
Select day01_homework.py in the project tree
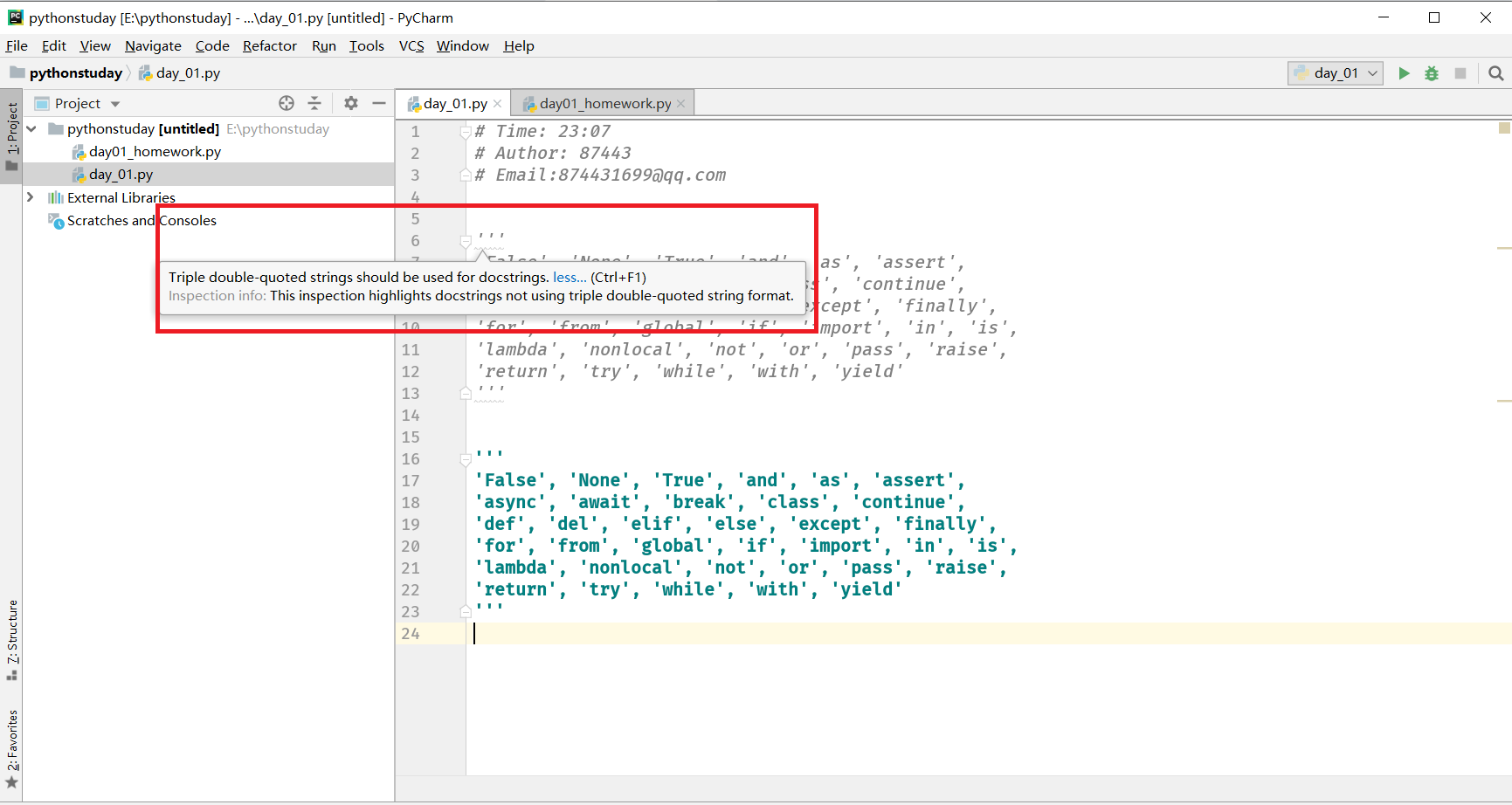pyautogui.click(x=155, y=151)
